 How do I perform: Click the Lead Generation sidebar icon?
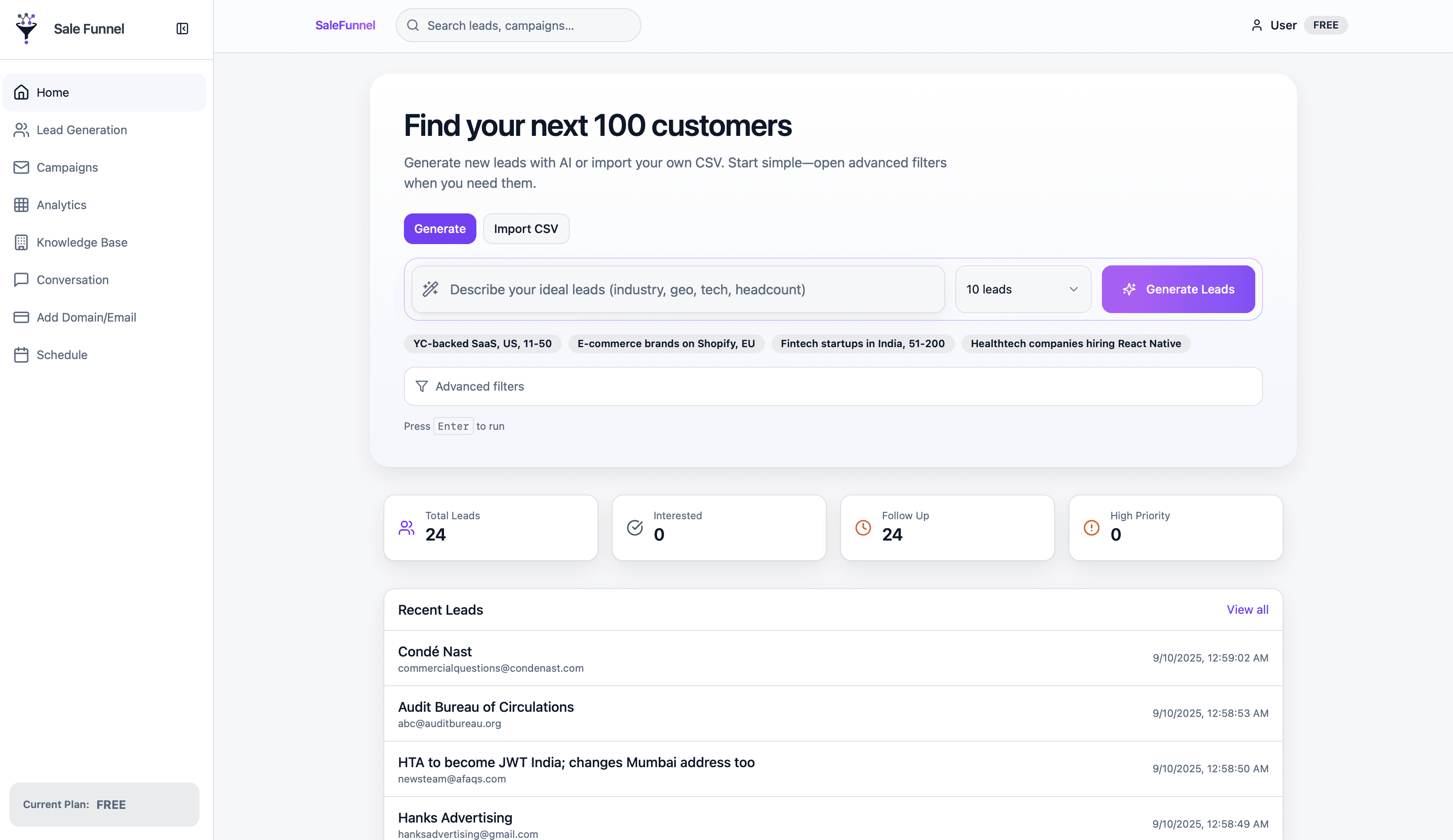click(21, 130)
